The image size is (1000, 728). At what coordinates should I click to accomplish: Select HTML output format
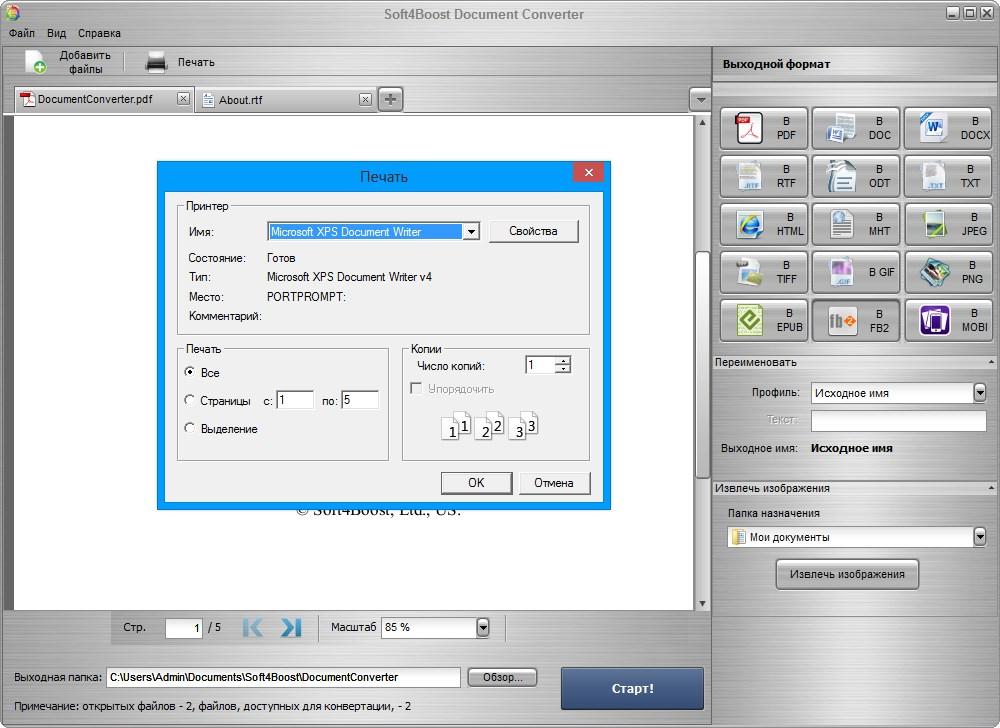(x=765, y=224)
